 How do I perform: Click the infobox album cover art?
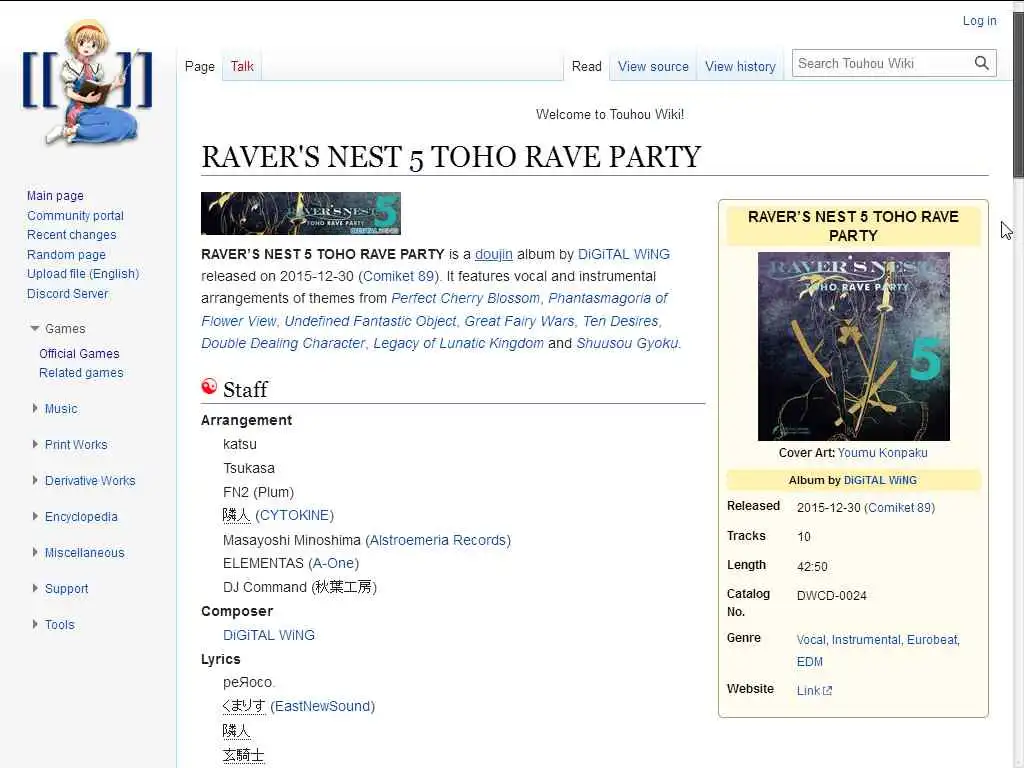click(854, 346)
